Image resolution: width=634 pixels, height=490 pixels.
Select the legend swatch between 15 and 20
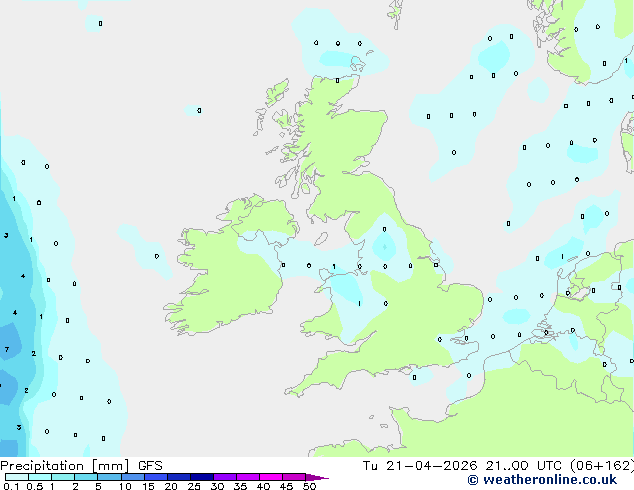(x=156, y=477)
